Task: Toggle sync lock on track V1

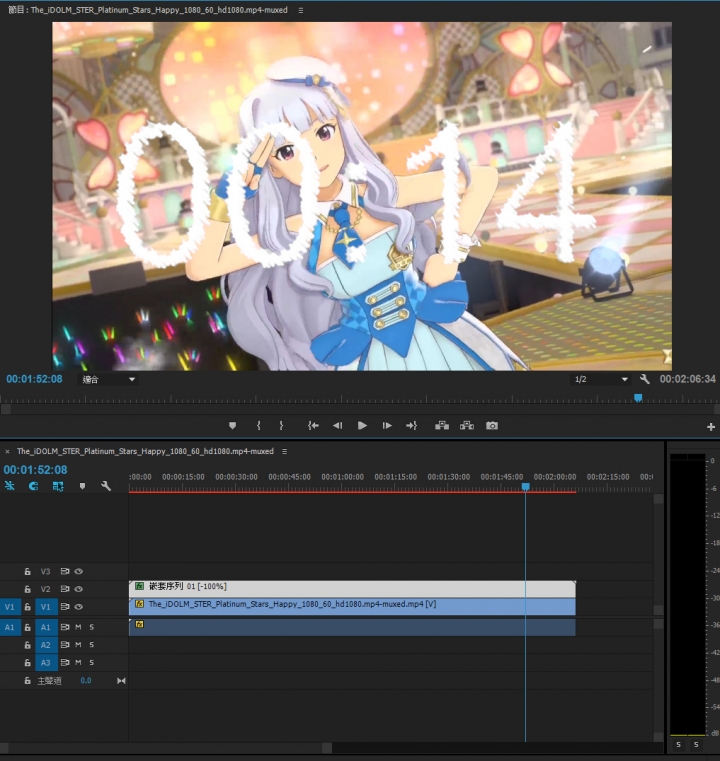Action: (x=65, y=607)
